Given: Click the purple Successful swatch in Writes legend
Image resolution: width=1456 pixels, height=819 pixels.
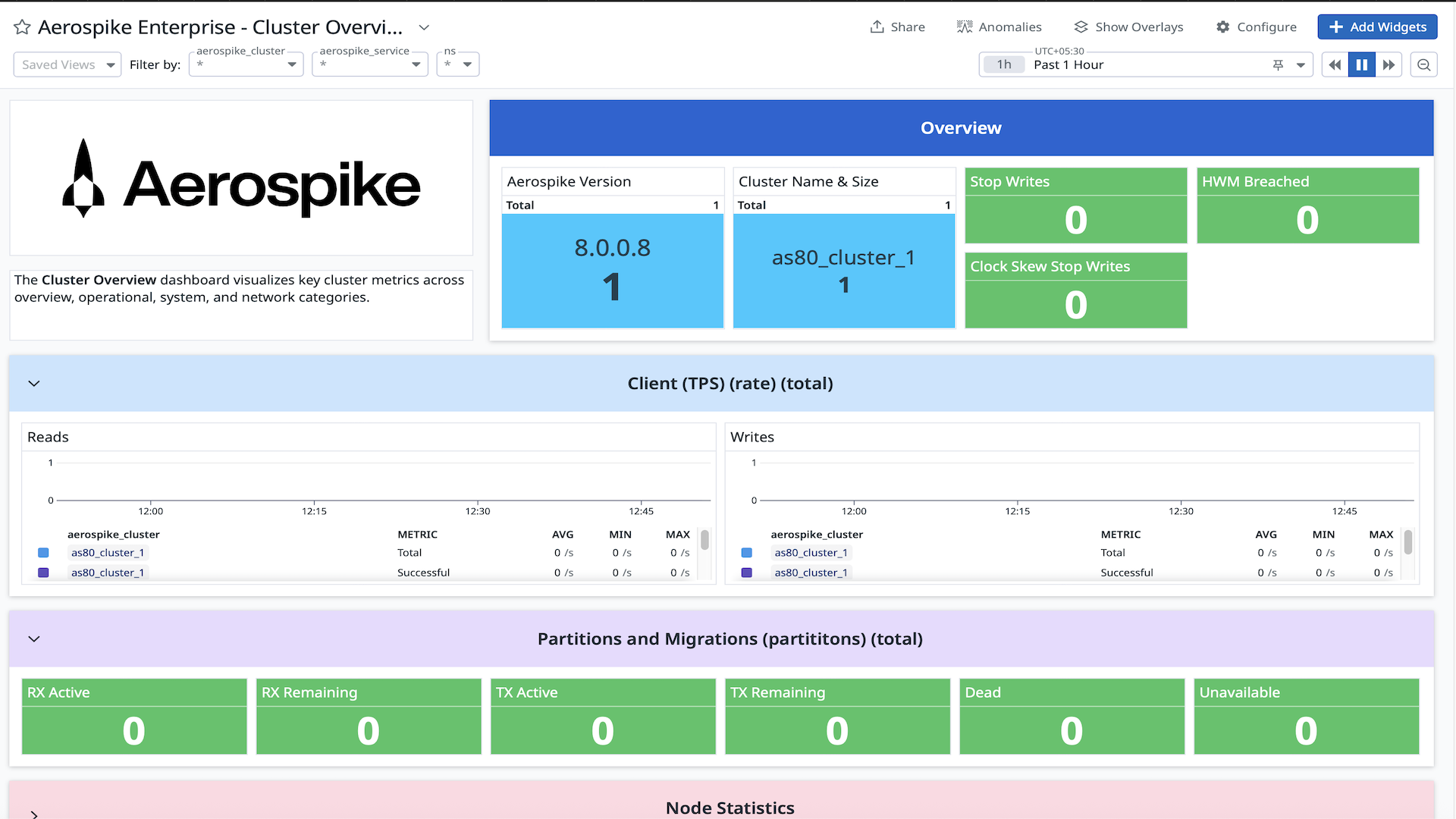Looking at the screenshot, I should [x=747, y=573].
